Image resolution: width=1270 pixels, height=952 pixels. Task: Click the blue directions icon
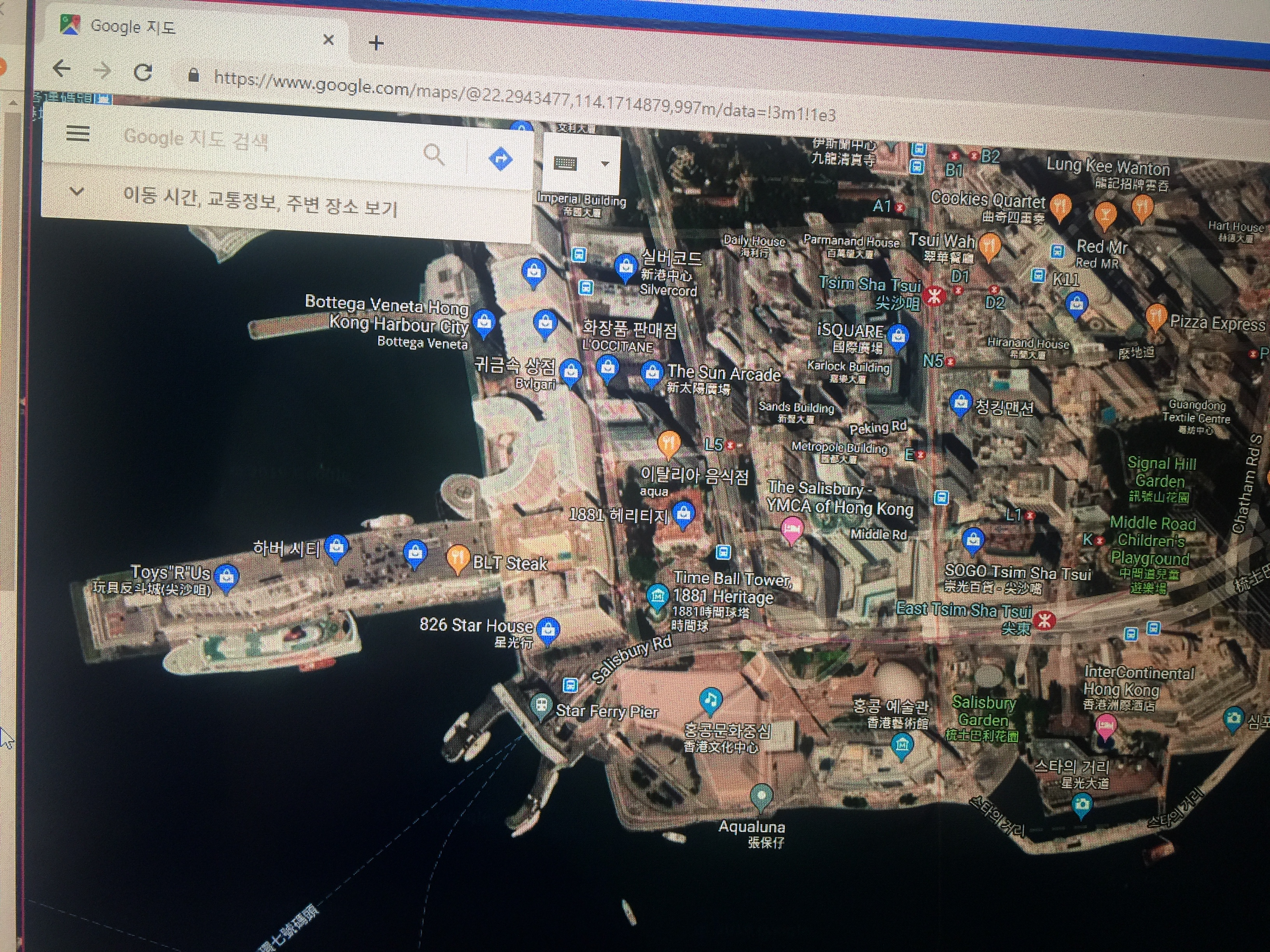pos(500,158)
